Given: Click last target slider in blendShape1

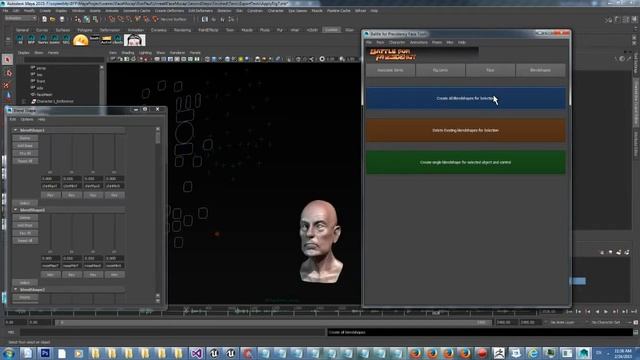Looking at the screenshot, I should coord(114,154).
